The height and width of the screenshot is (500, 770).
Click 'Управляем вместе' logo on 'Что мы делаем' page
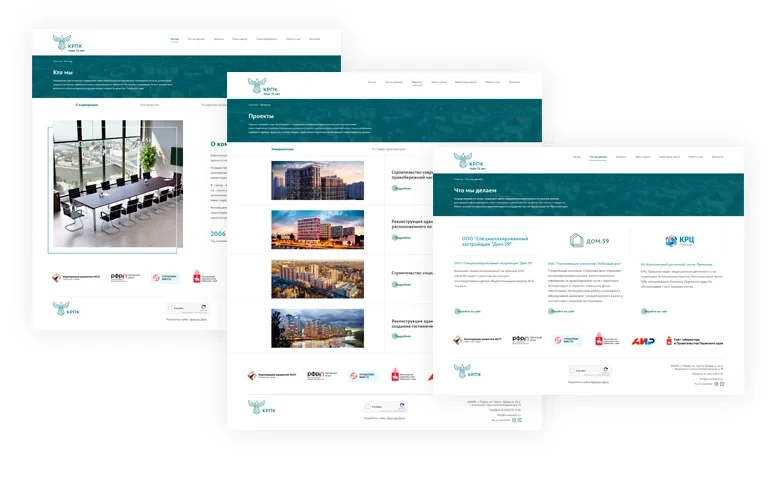(567, 340)
